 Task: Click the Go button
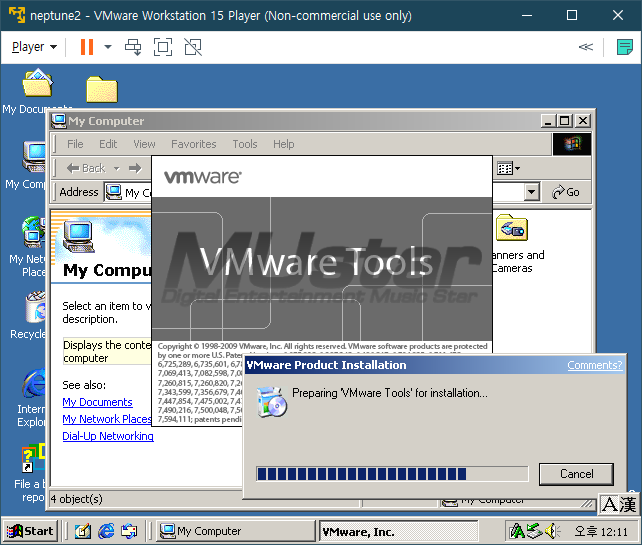click(565, 192)
